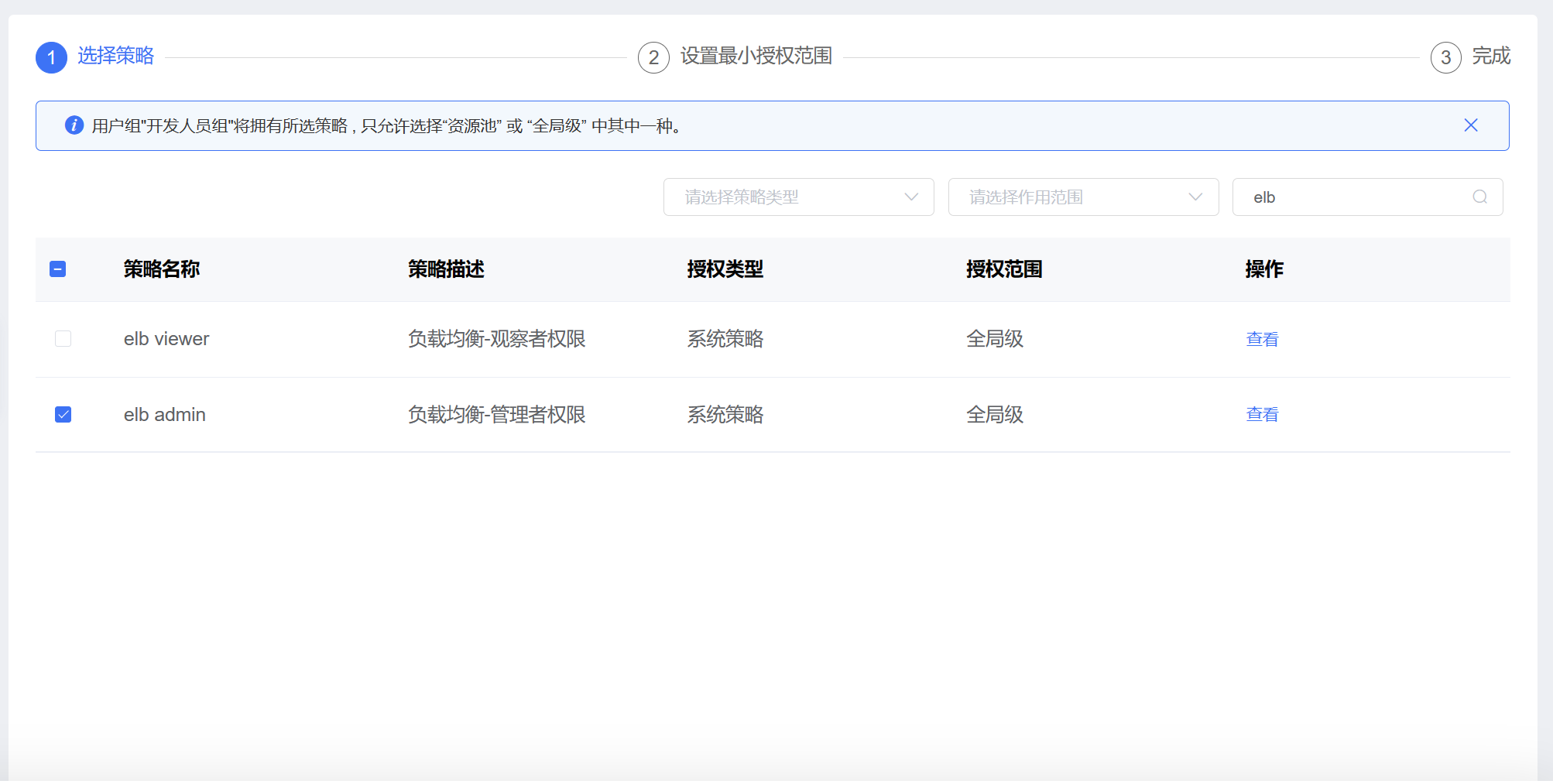Screen dimensions: 1553x784
Task: Click the 负载均衡-观察者权限 description
Action: [x=497, y=339]
